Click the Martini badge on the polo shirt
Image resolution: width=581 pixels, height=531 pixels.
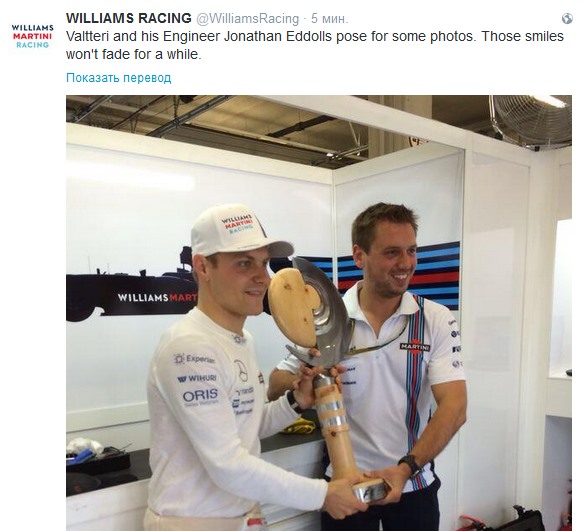click(415, 346)
